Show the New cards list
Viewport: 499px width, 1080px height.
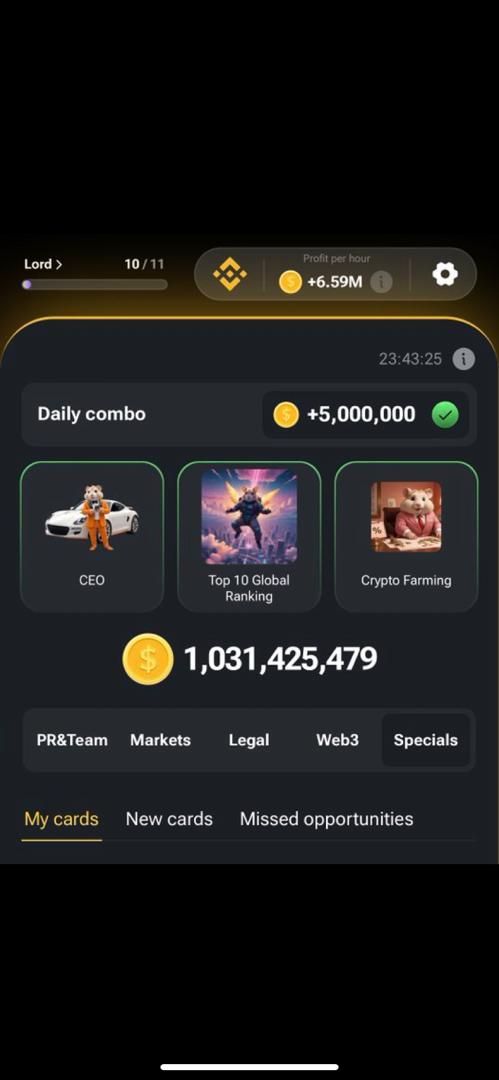tap(169, 819)
